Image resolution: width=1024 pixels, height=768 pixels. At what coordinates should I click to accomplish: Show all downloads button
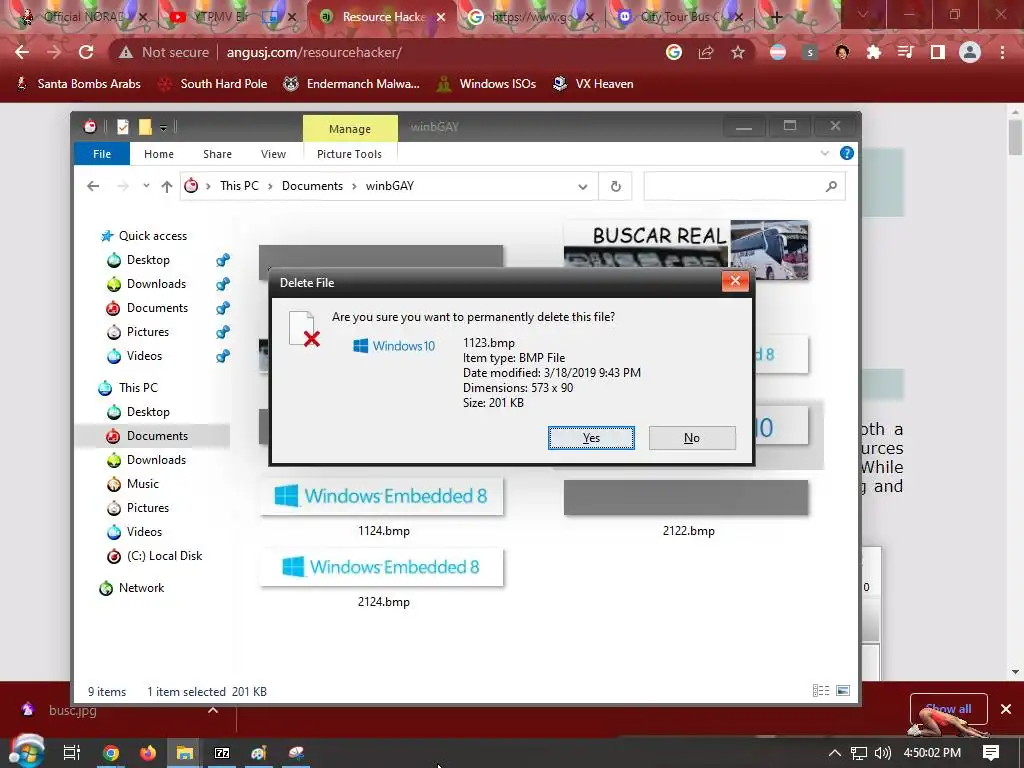point(948,709)
